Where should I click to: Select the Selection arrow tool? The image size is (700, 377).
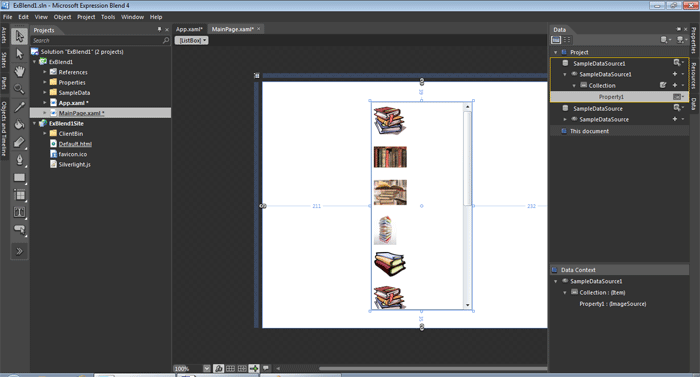point(19,36)
